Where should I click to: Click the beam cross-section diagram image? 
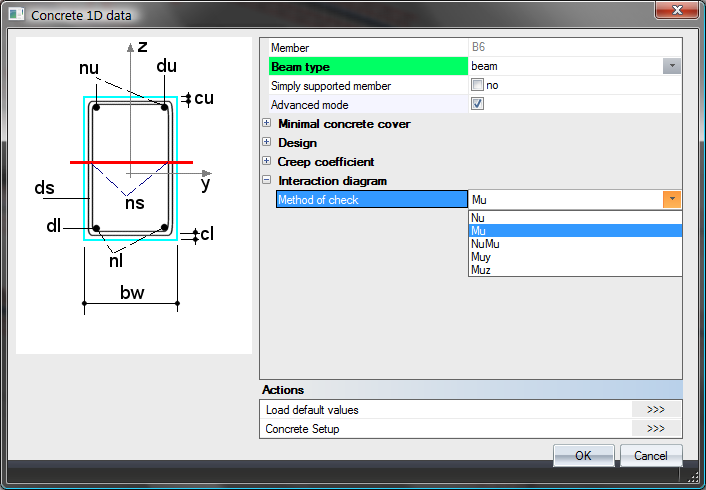tap(134, 195)
